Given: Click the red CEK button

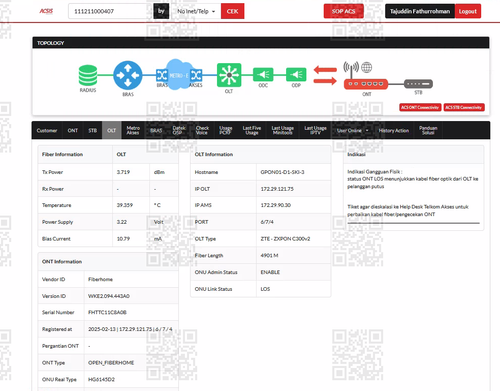Looking at the screenshot, I should click(x=232, y=11).
